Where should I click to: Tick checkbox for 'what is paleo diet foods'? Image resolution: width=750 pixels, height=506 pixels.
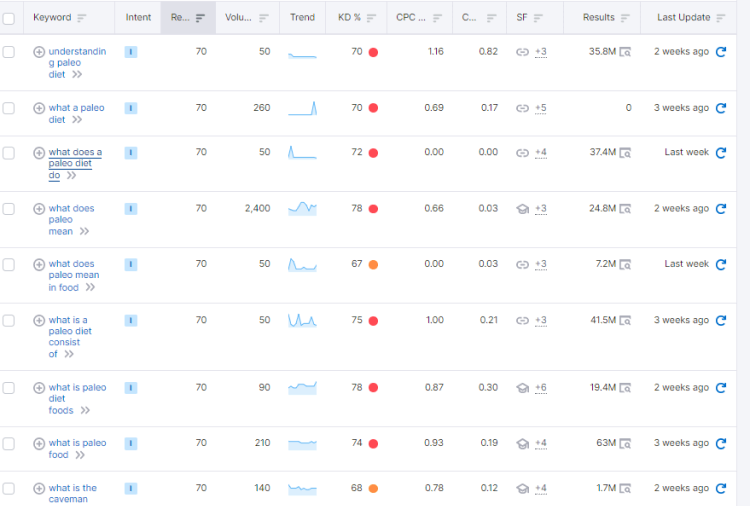[x=9, y=387]
